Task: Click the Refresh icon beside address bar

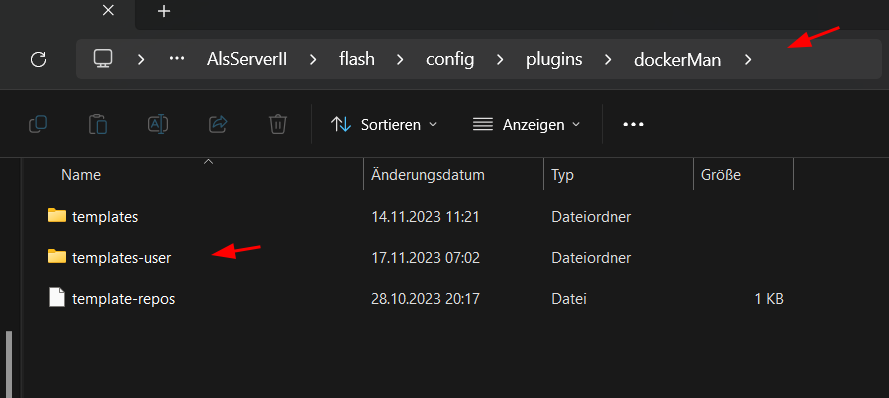Action: coord(39,59)
